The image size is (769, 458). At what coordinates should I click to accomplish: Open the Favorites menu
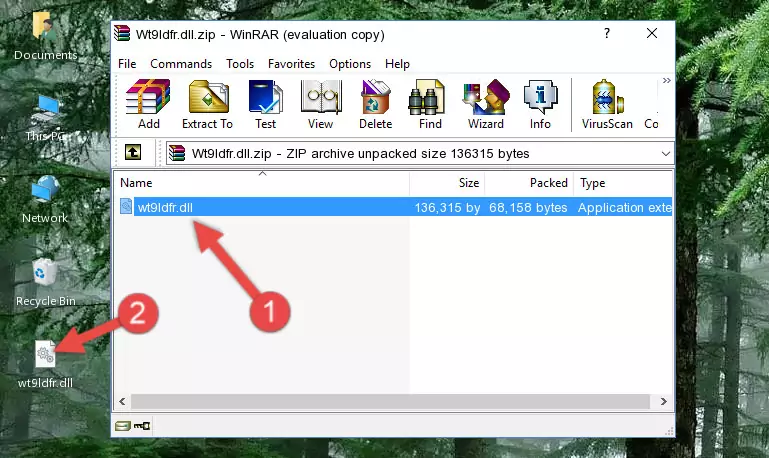pyautogui.click(x=291, y=64)
